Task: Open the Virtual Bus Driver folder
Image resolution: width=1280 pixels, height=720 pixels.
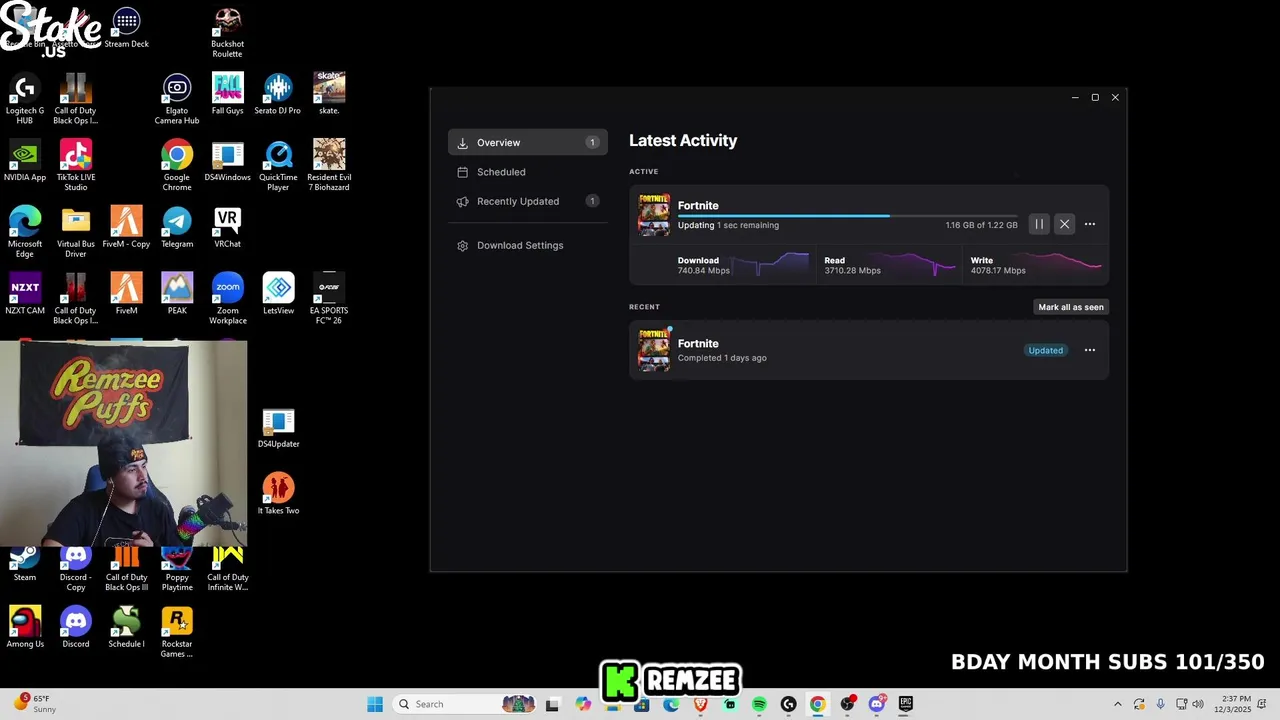Action: click(76, 233)
